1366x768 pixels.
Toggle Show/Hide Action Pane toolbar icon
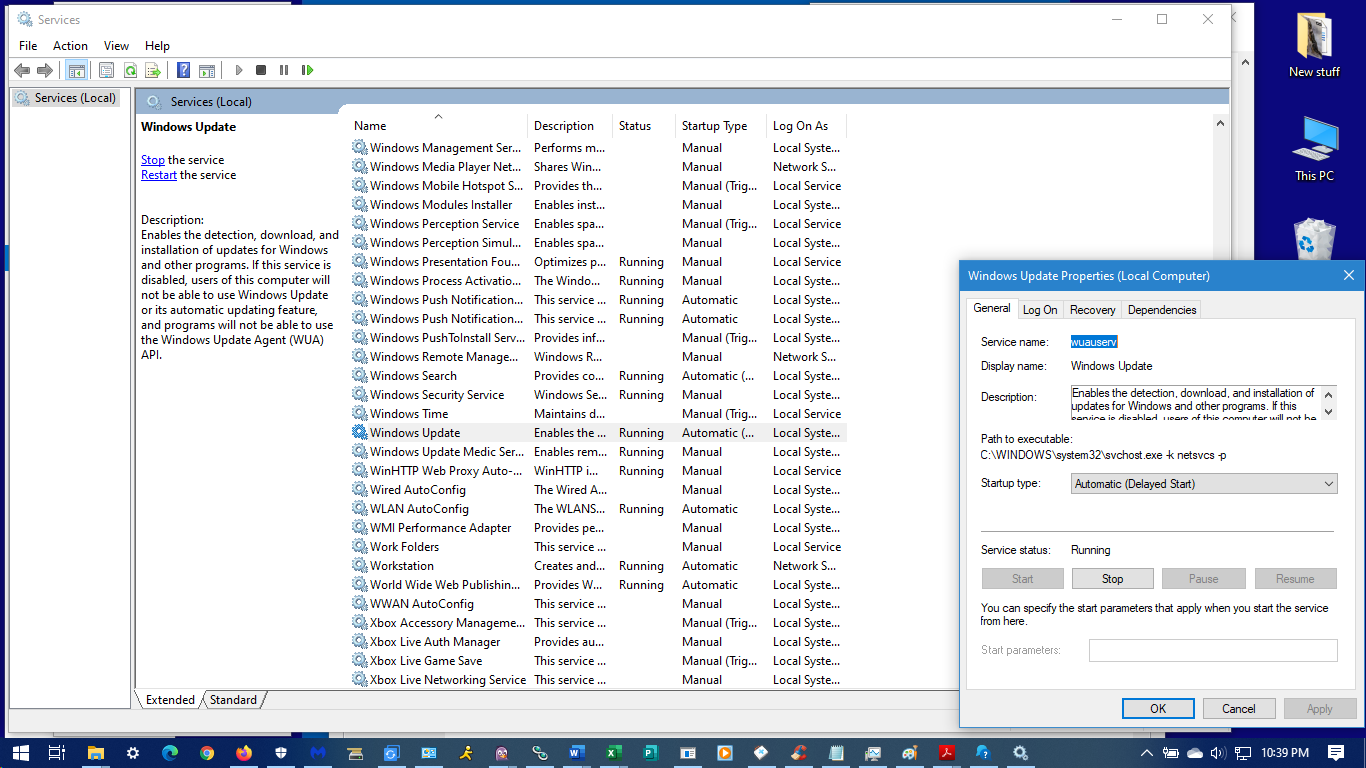pyautogui.click(x=207, y=70)
